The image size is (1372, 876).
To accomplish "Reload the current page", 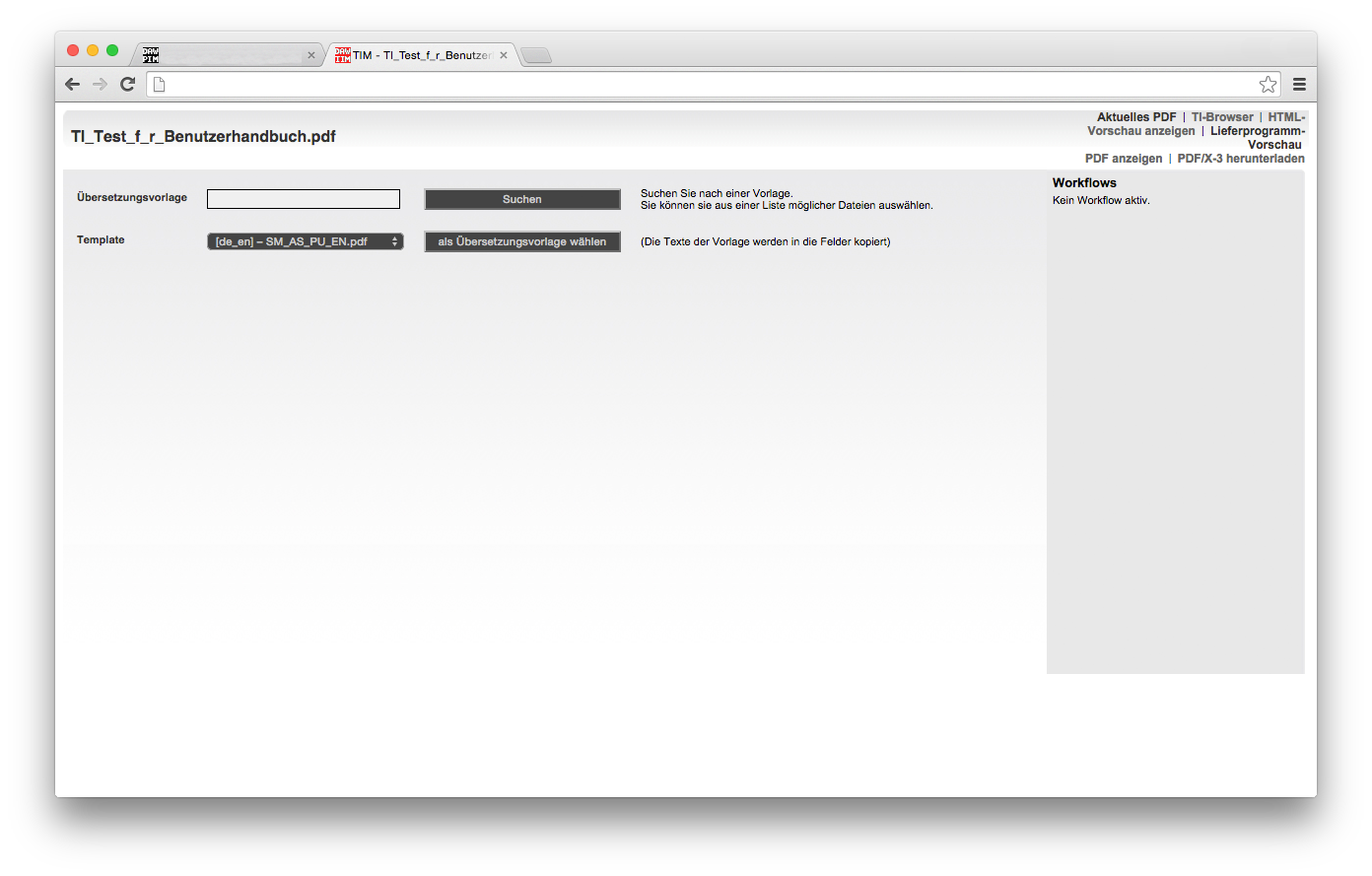I will (x=127, y=85).
